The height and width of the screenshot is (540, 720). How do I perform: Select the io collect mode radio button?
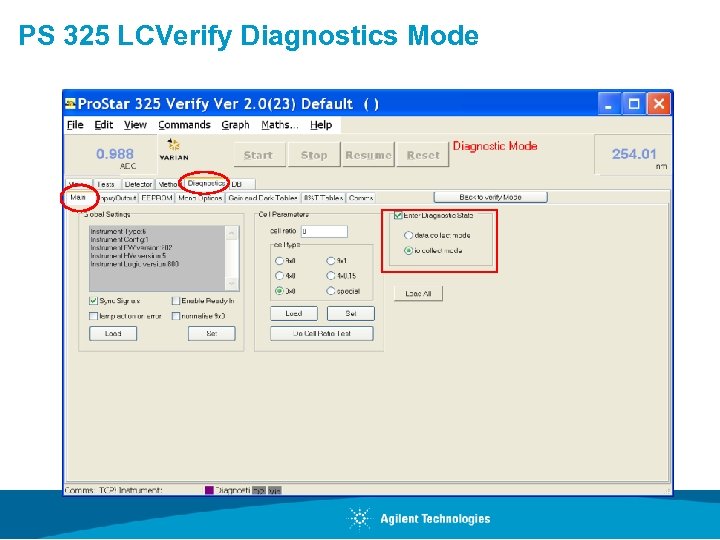coord(408,250)
